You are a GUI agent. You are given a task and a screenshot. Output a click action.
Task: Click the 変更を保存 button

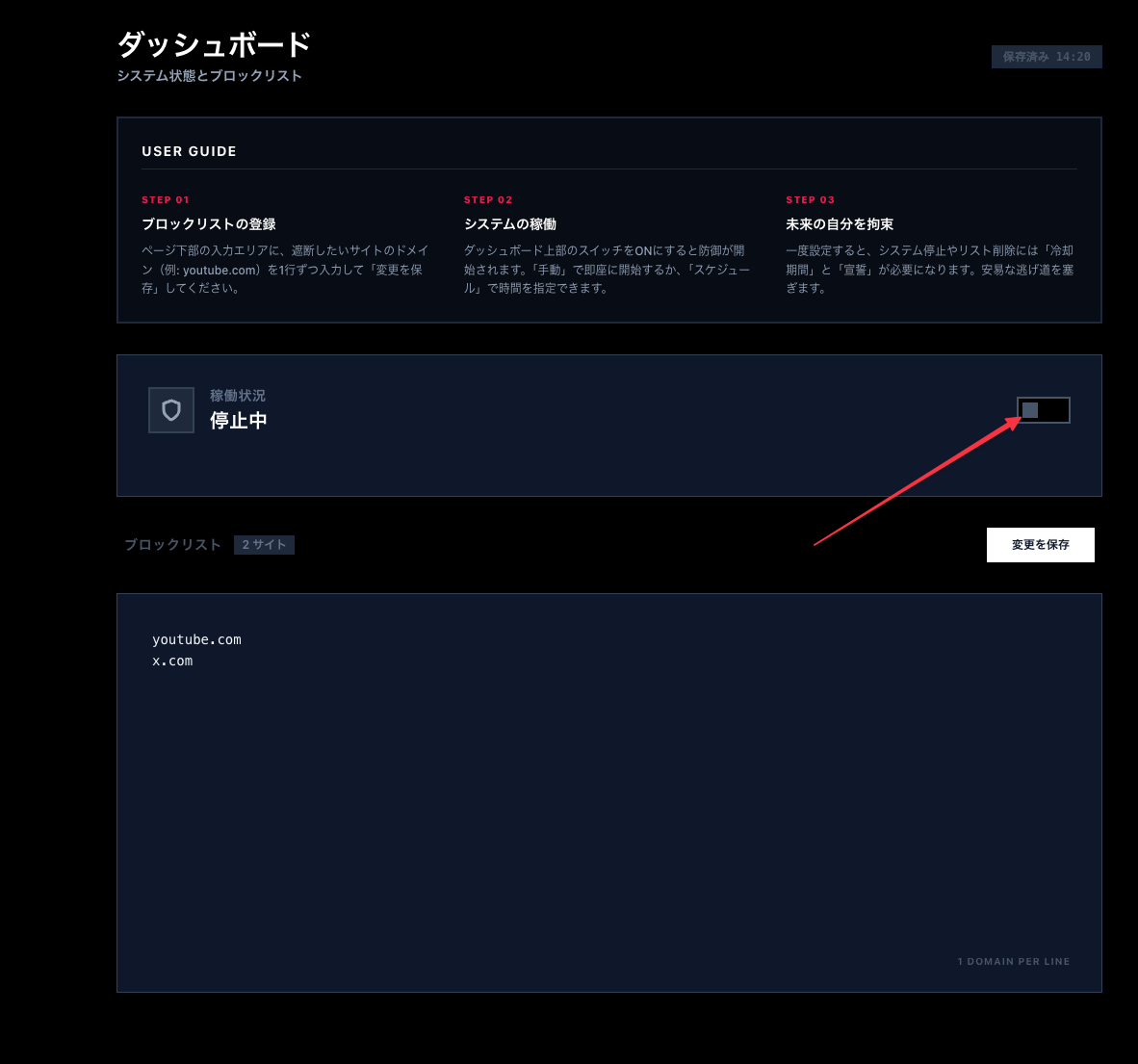click(x=1040, y=544)
